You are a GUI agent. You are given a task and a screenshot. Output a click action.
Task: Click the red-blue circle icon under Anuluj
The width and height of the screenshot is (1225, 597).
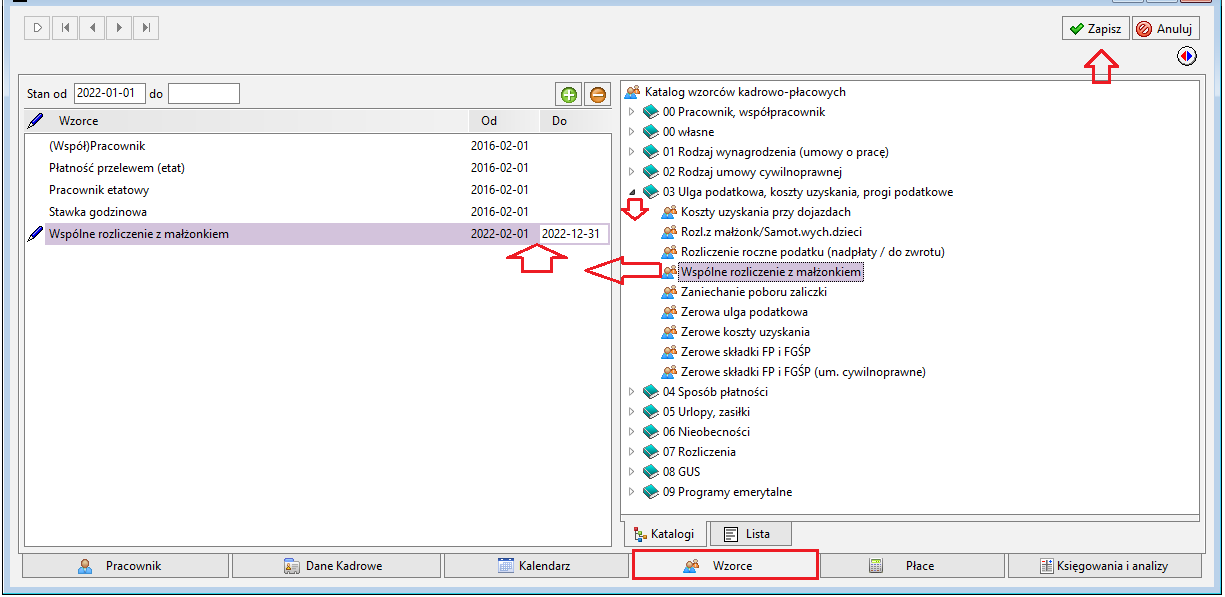pos(1187,57)
